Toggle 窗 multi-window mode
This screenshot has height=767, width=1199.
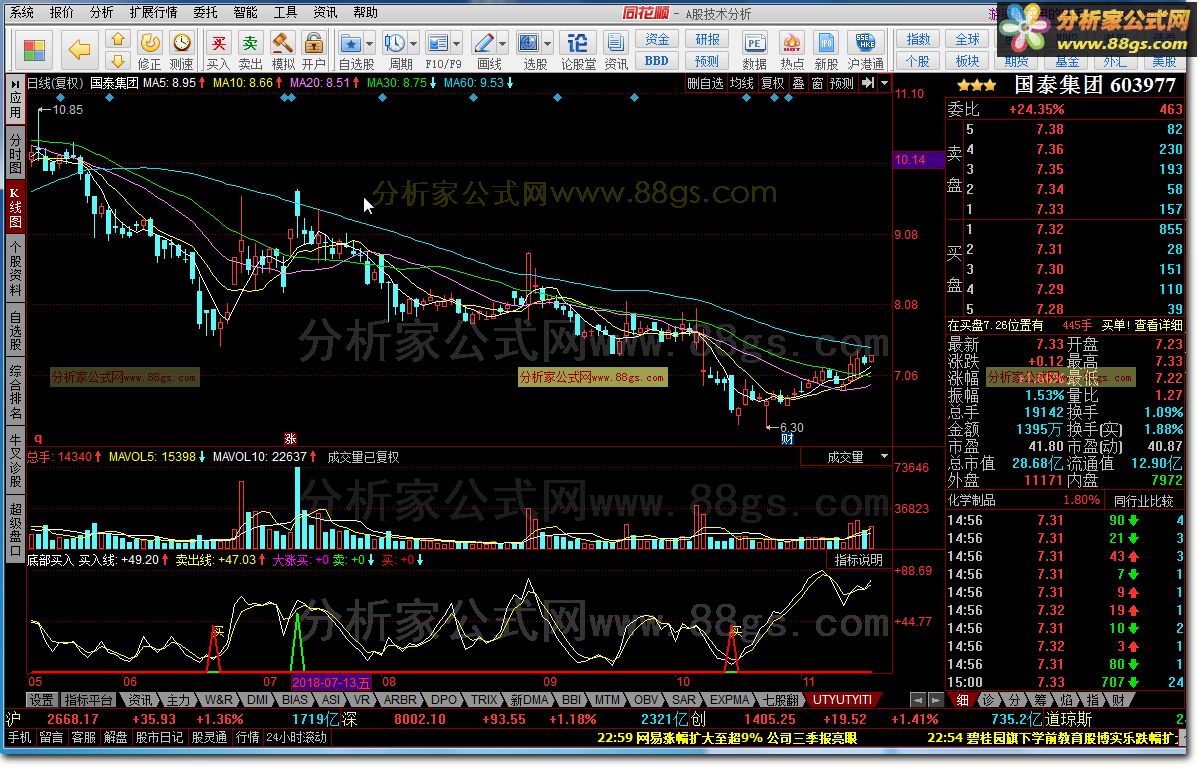point(817,83)
